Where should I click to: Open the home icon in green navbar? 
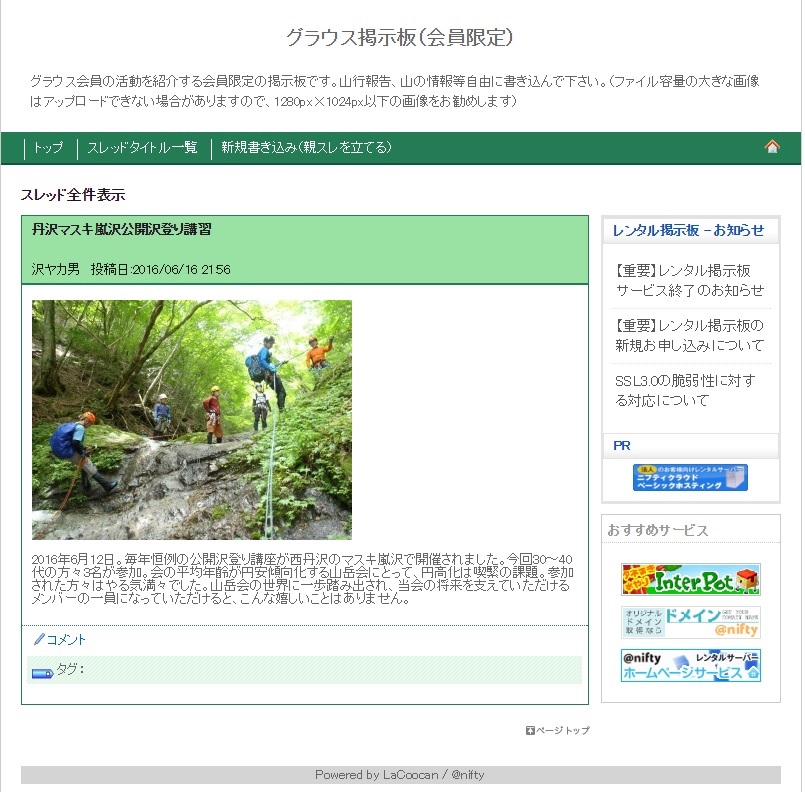tap(772, 147)
